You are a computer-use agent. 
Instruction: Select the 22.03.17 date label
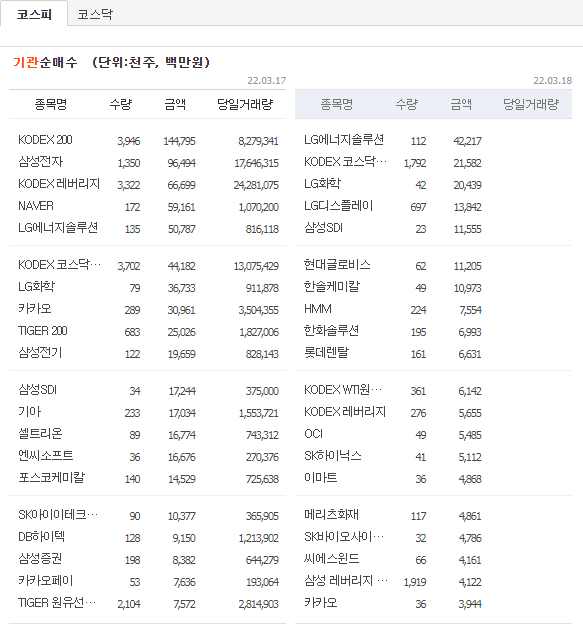(x=267, y=81)
